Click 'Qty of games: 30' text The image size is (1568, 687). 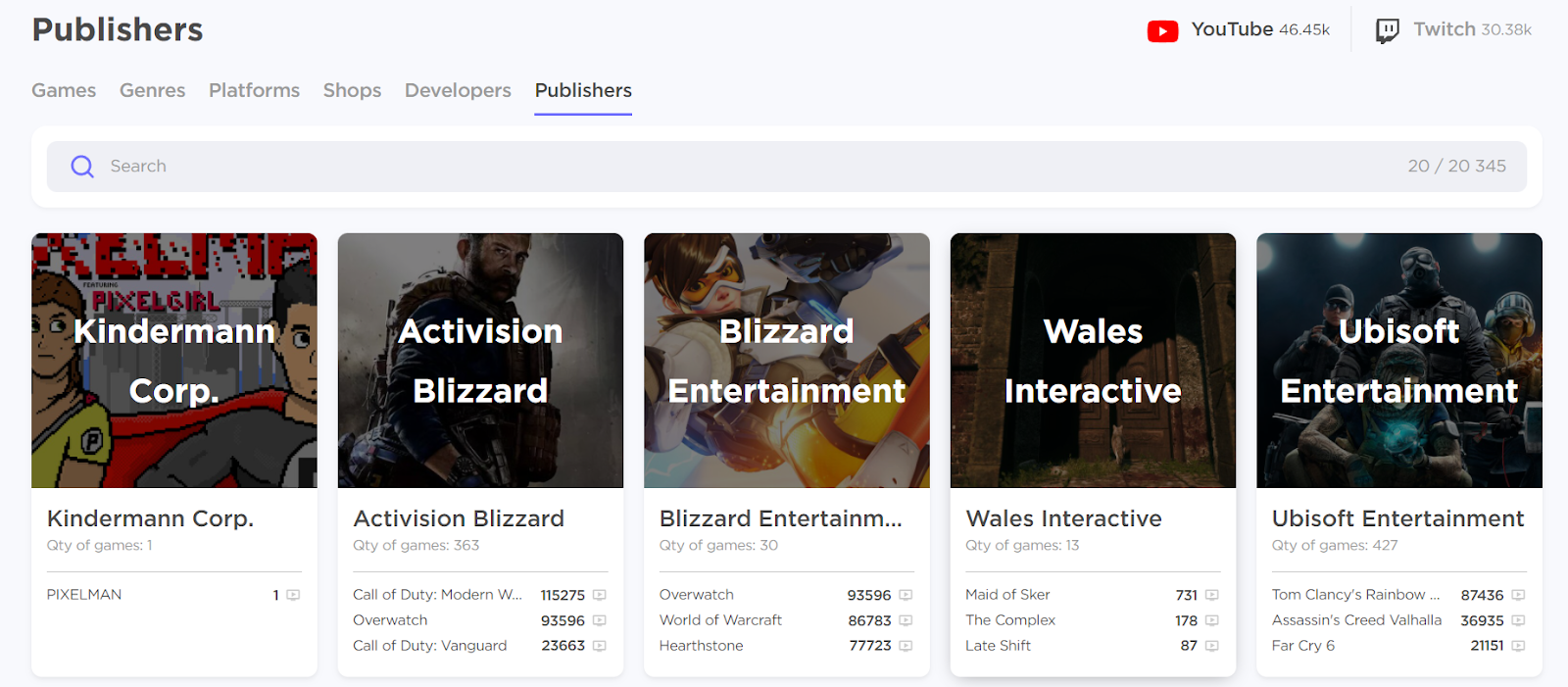pos(718,546)
